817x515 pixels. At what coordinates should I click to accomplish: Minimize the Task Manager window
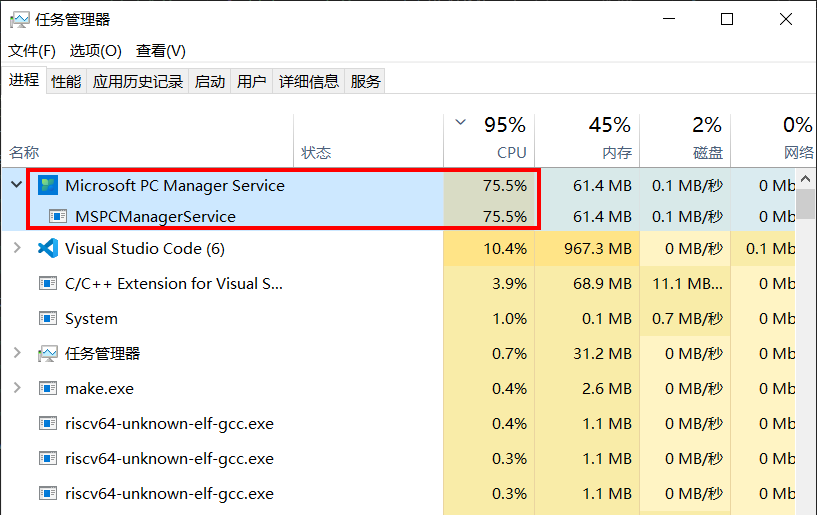coord(669,19)
